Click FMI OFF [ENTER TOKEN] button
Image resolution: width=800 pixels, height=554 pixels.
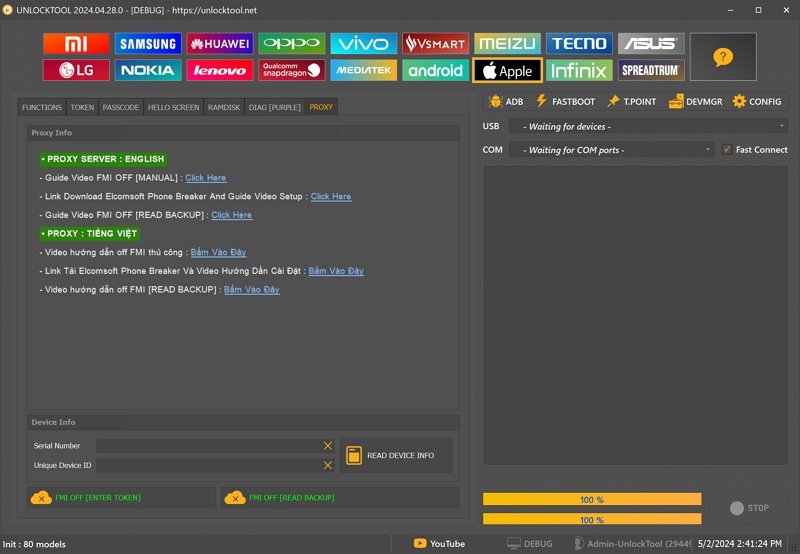coord(122,497)
